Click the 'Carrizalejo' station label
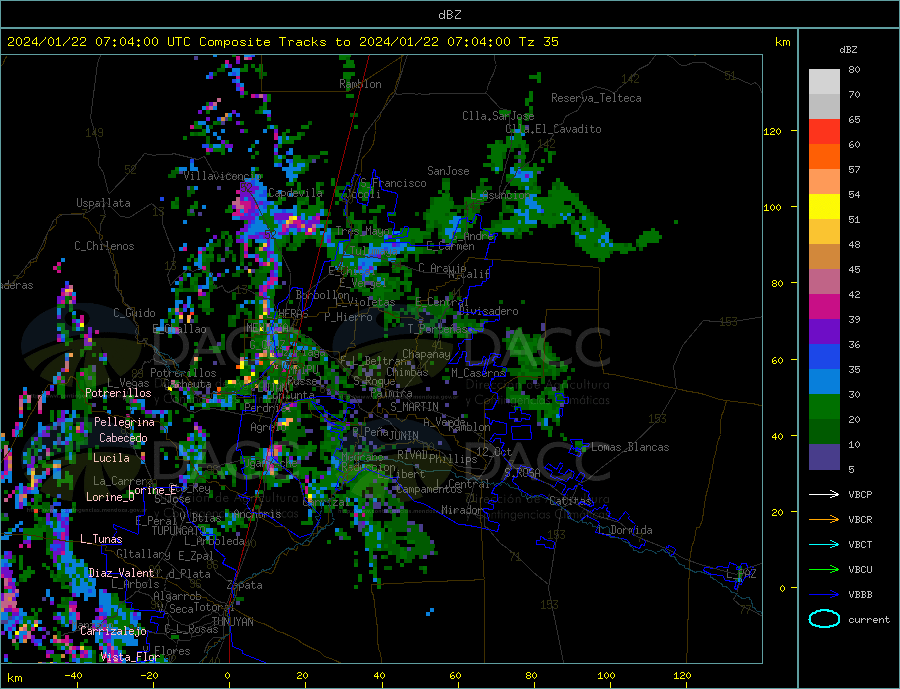The width and height of the screenshot is (900, 689). (113, 632)
